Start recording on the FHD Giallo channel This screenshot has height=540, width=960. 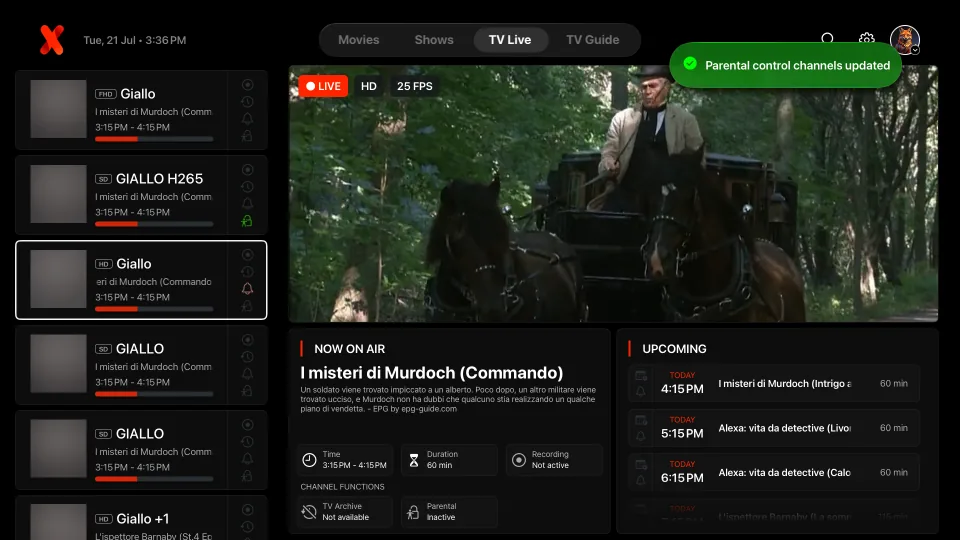click(247, 85)
